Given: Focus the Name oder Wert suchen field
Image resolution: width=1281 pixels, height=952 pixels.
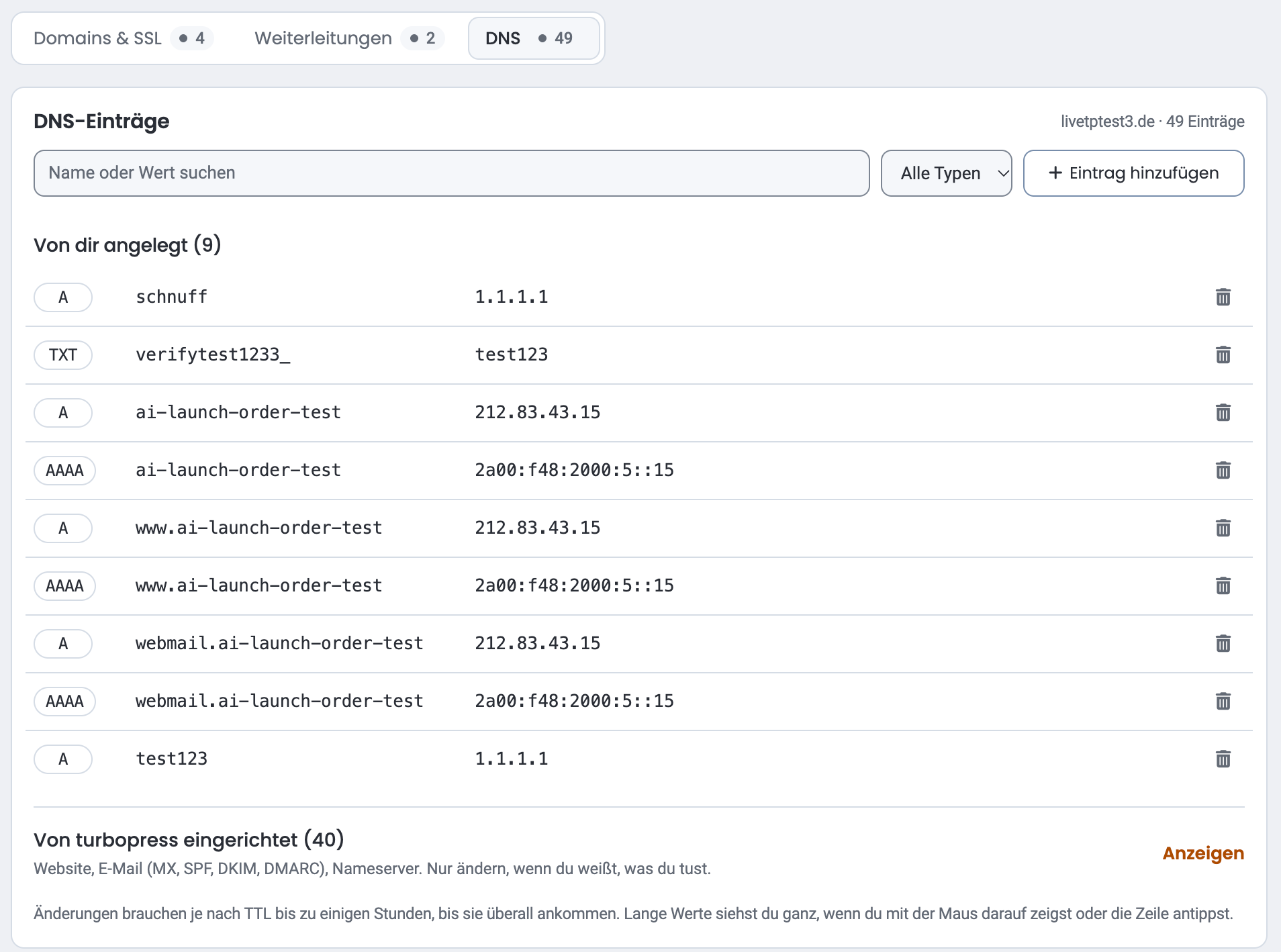Looking at the screenshot, I should (451, 173).
